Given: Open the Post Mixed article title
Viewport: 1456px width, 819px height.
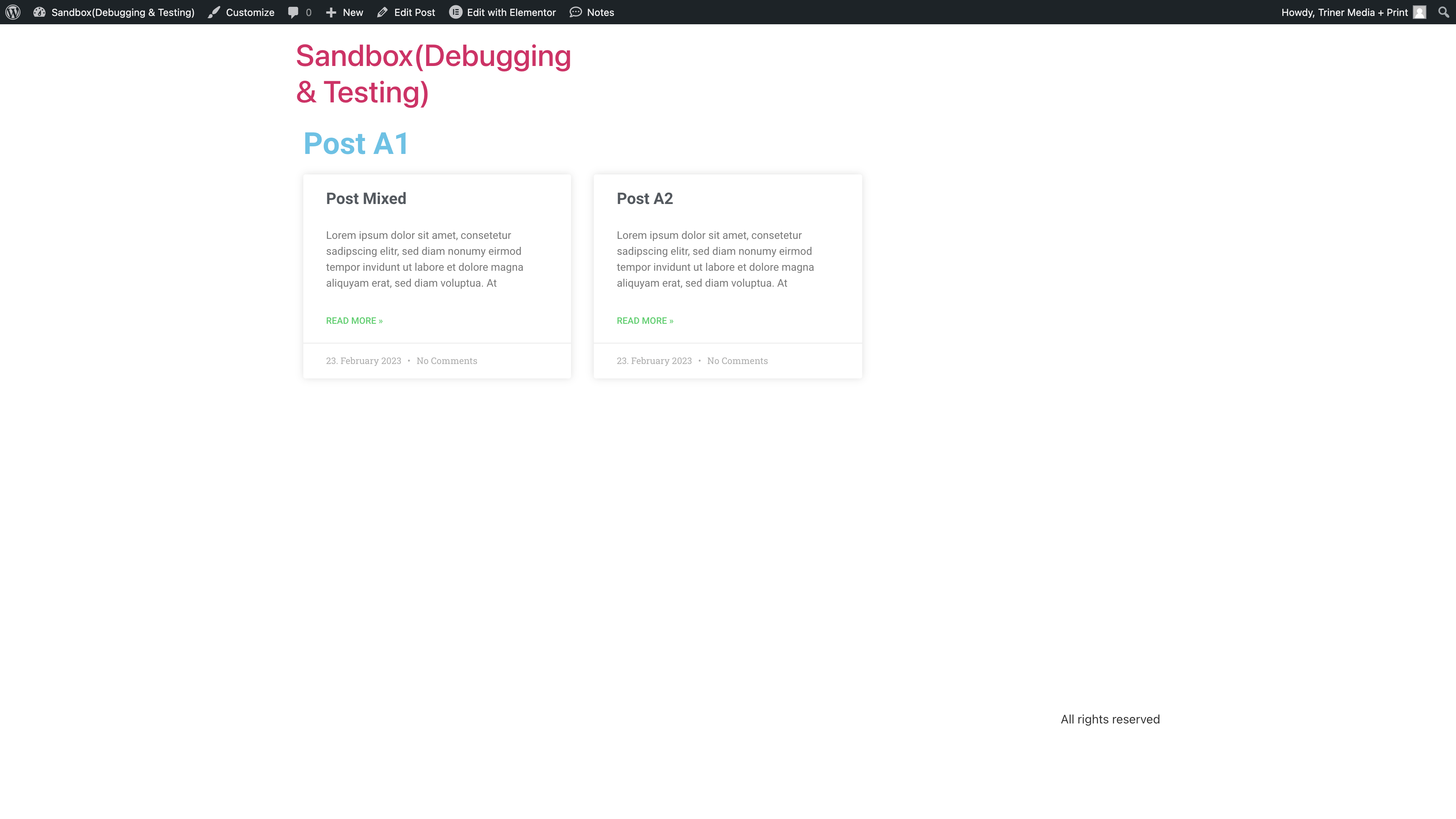Looking at the screenshot, I should 366,198.
